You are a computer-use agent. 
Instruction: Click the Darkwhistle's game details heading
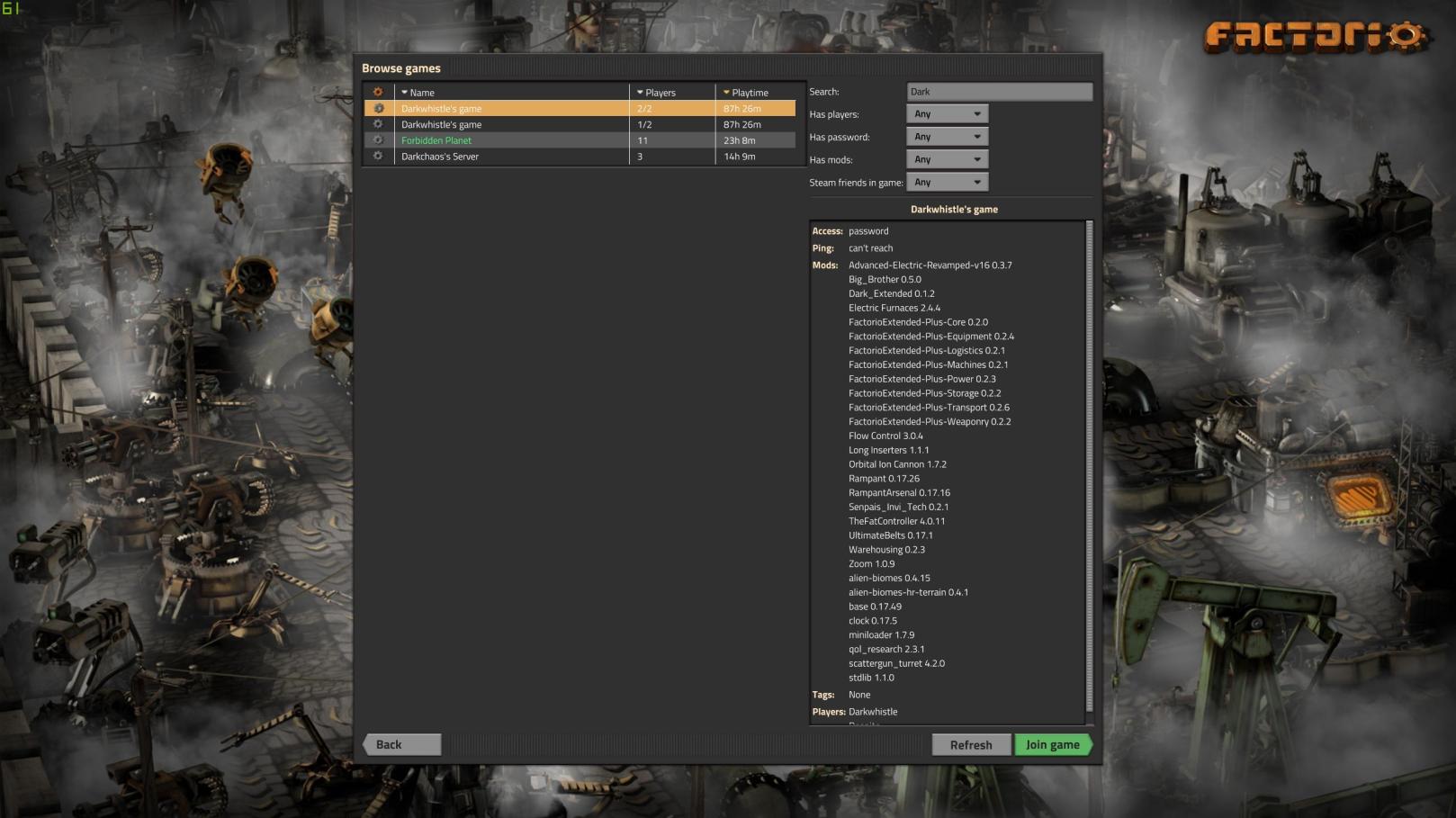click(x=954, y=210)
